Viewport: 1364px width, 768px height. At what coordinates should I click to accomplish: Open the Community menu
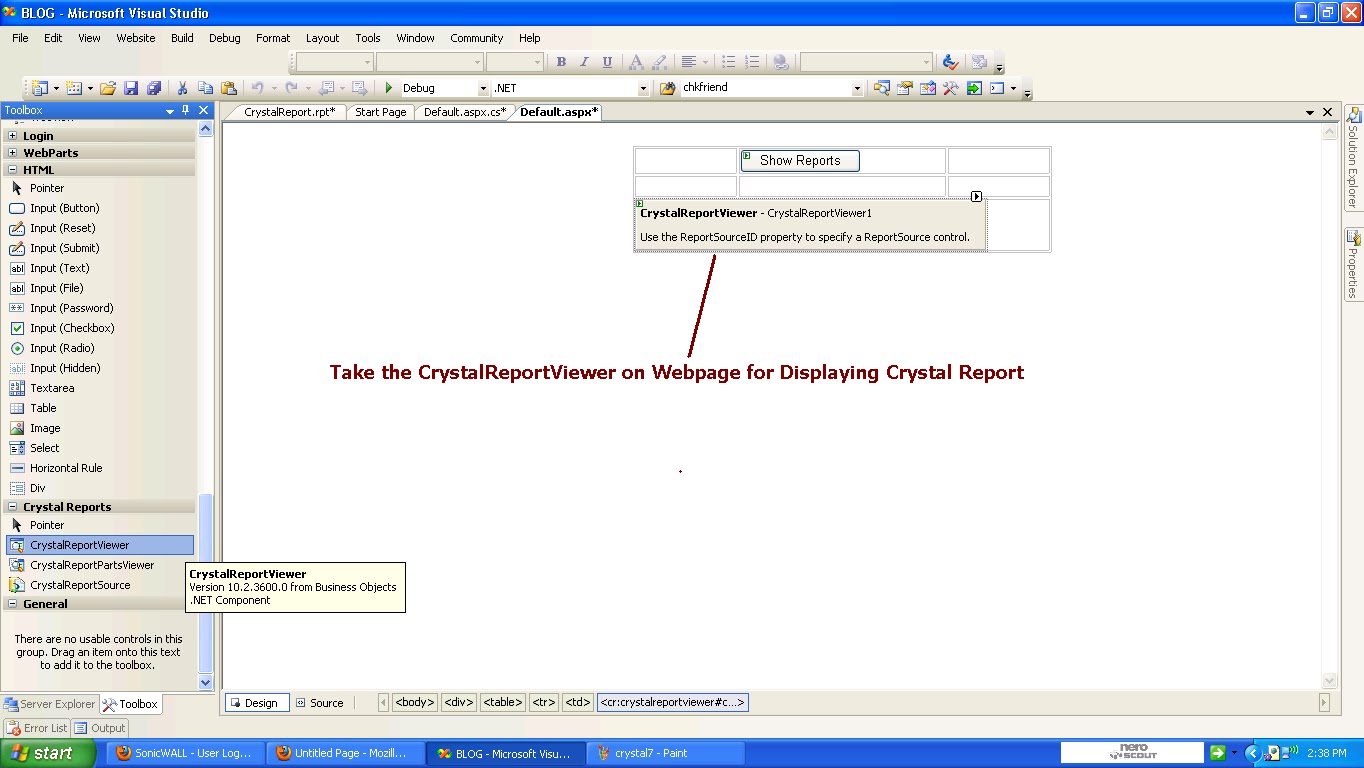click(477, 38)
